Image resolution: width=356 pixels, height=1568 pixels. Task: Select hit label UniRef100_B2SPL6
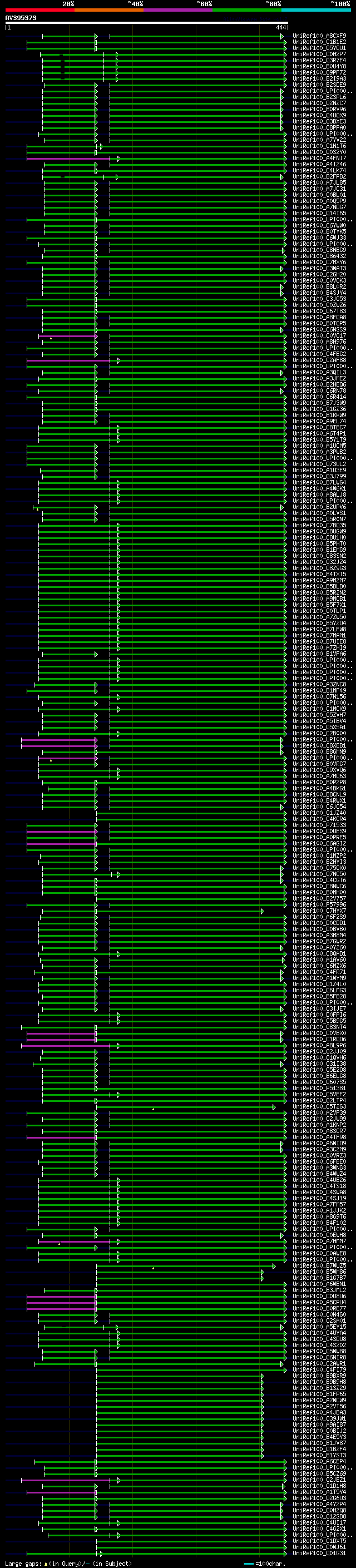click(319, 97)
